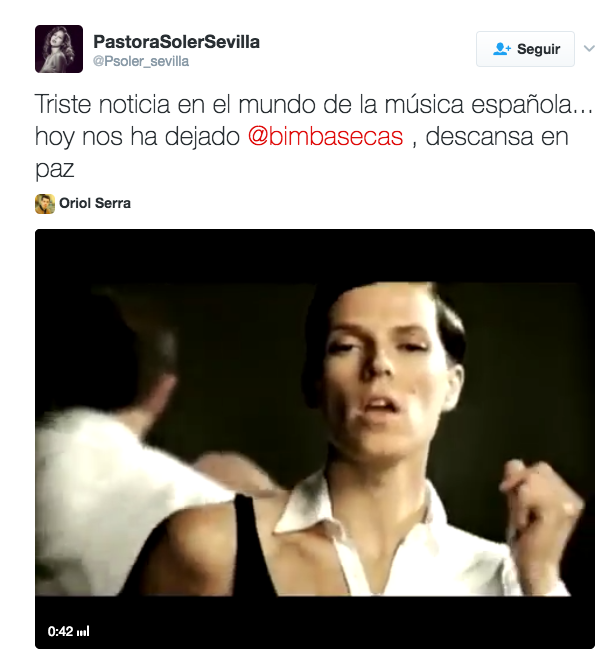Image resolution: width=613 pixels, height=661 pixels.
Task: Open the @bimbasecas mention link
Action: point(325,137)
